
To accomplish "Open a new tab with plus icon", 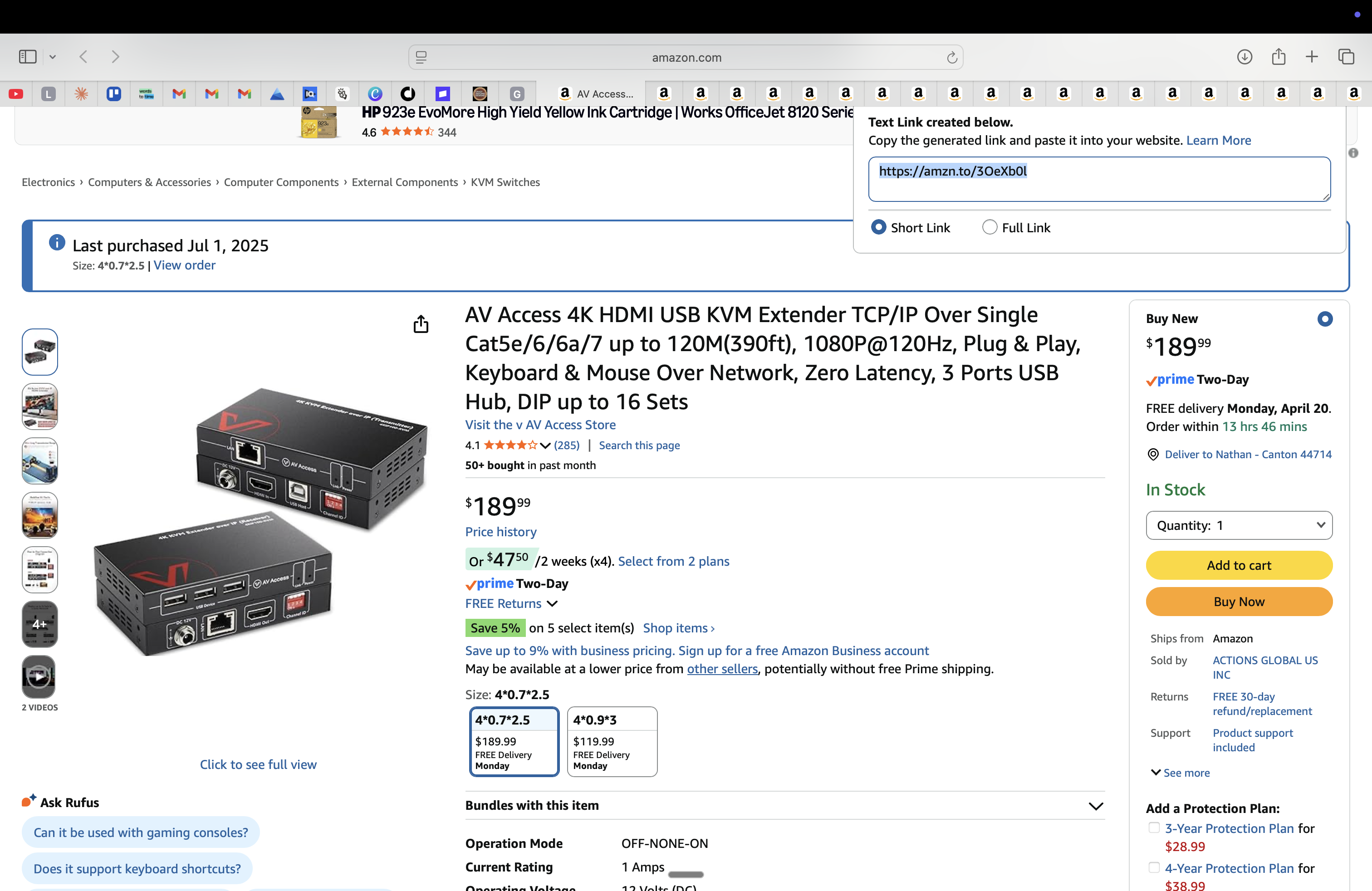I will [x=1312, y=56].
